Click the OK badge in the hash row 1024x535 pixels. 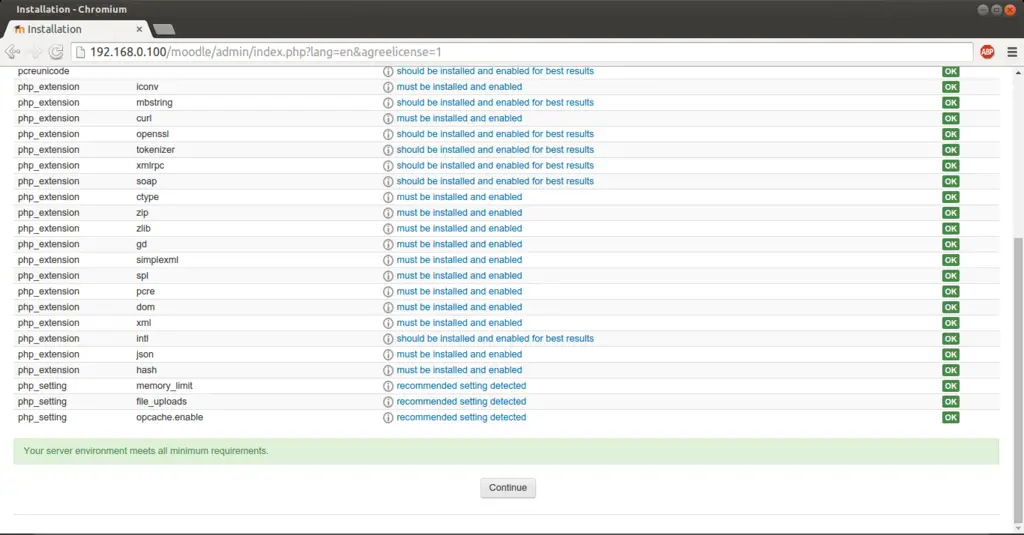(951, 370)
